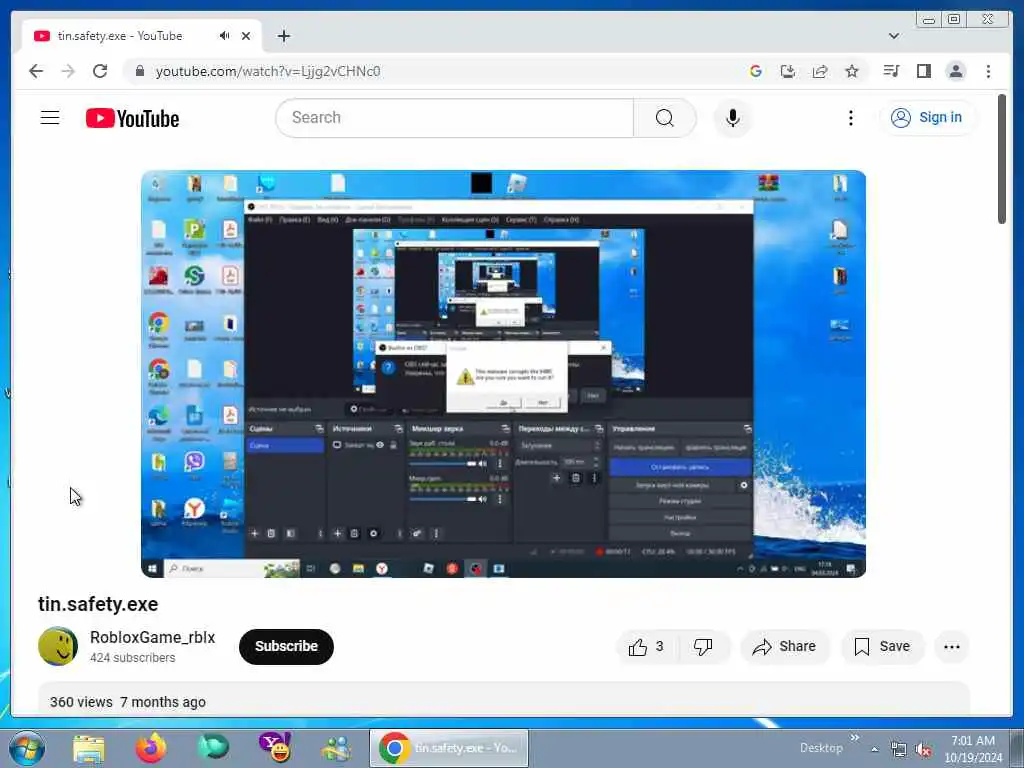Subscribe to the channel
Screen dimensions: 1024x768
coord(286,647)
